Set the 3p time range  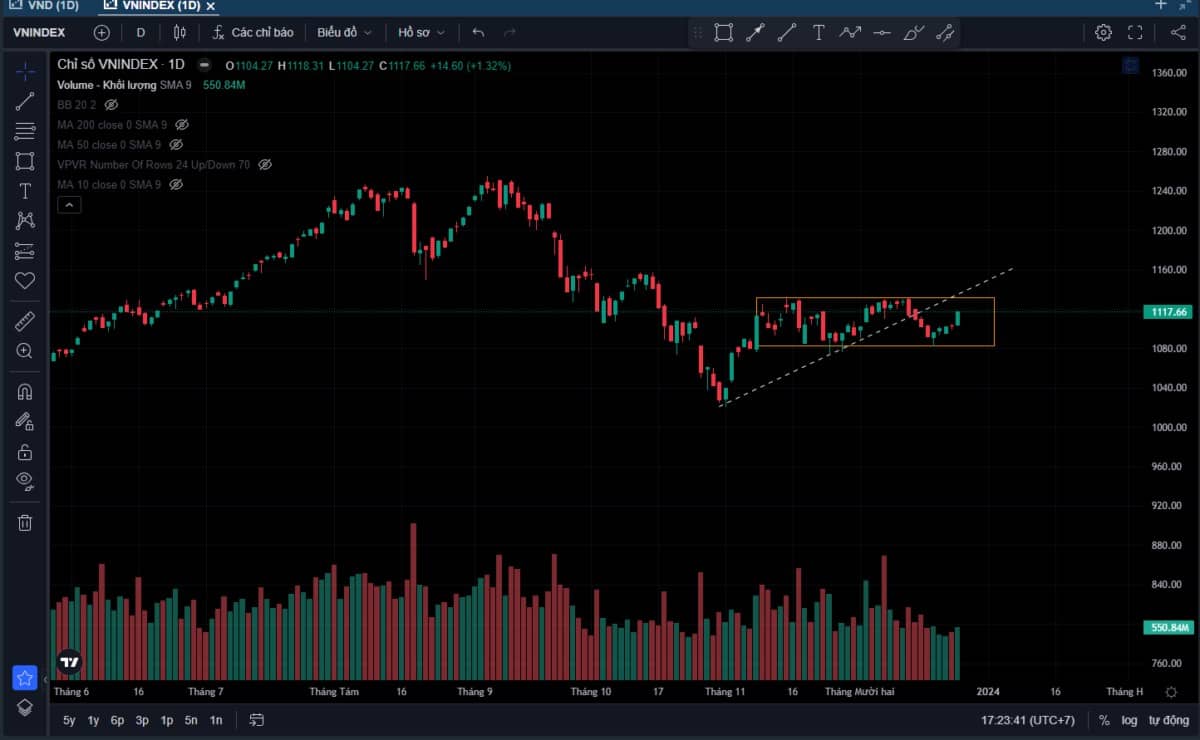click(x=142, y=720)
